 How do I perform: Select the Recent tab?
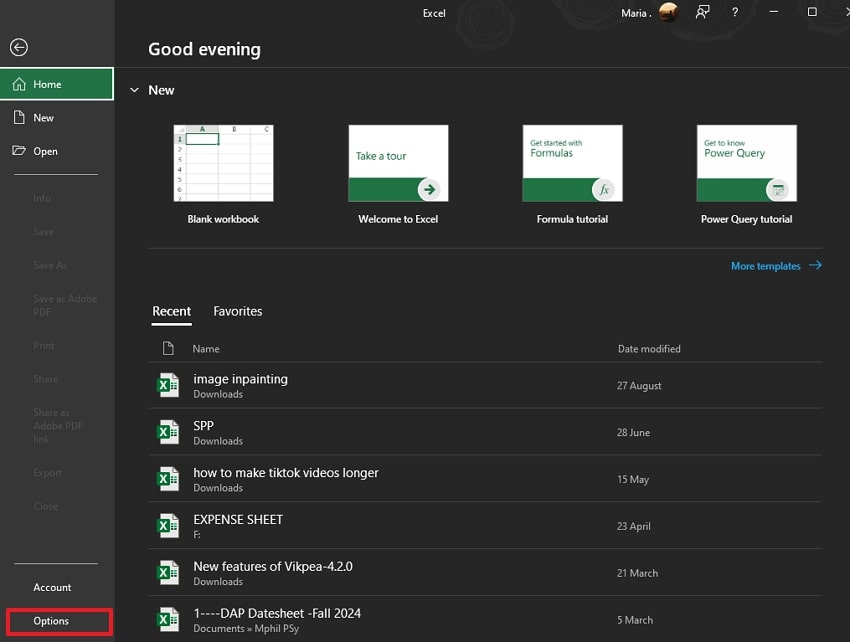click(x=171, y=311)
